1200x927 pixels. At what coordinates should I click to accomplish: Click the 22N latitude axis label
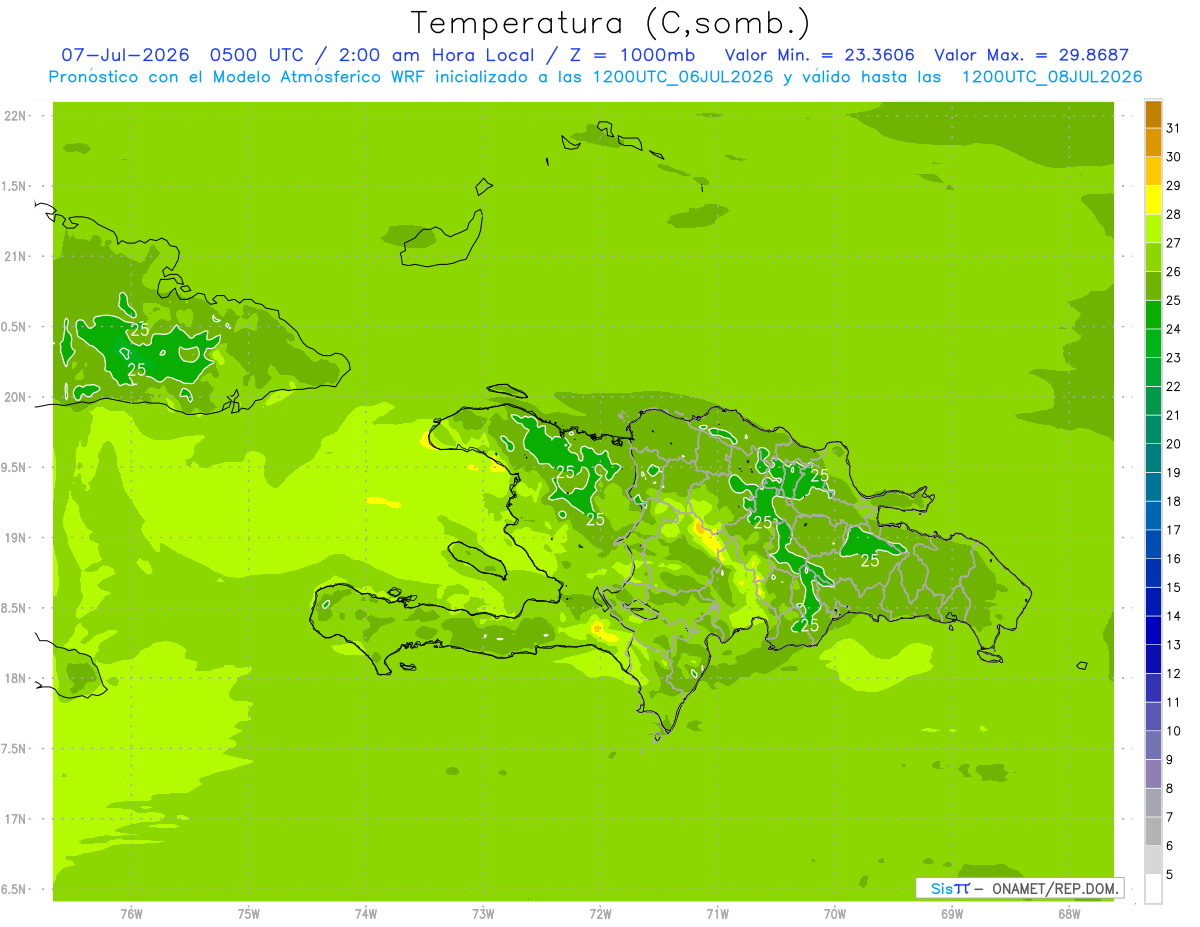point(17,116)
